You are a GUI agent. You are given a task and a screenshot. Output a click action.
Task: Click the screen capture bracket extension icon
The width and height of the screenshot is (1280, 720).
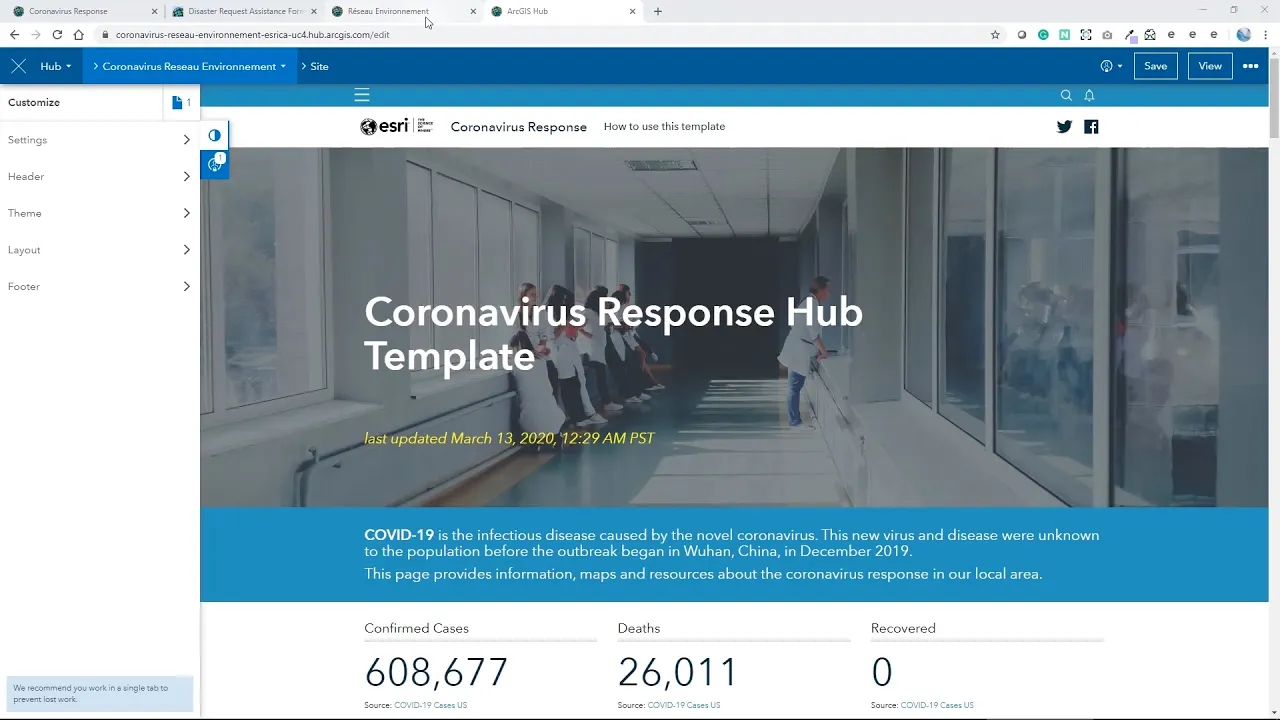1086,34
